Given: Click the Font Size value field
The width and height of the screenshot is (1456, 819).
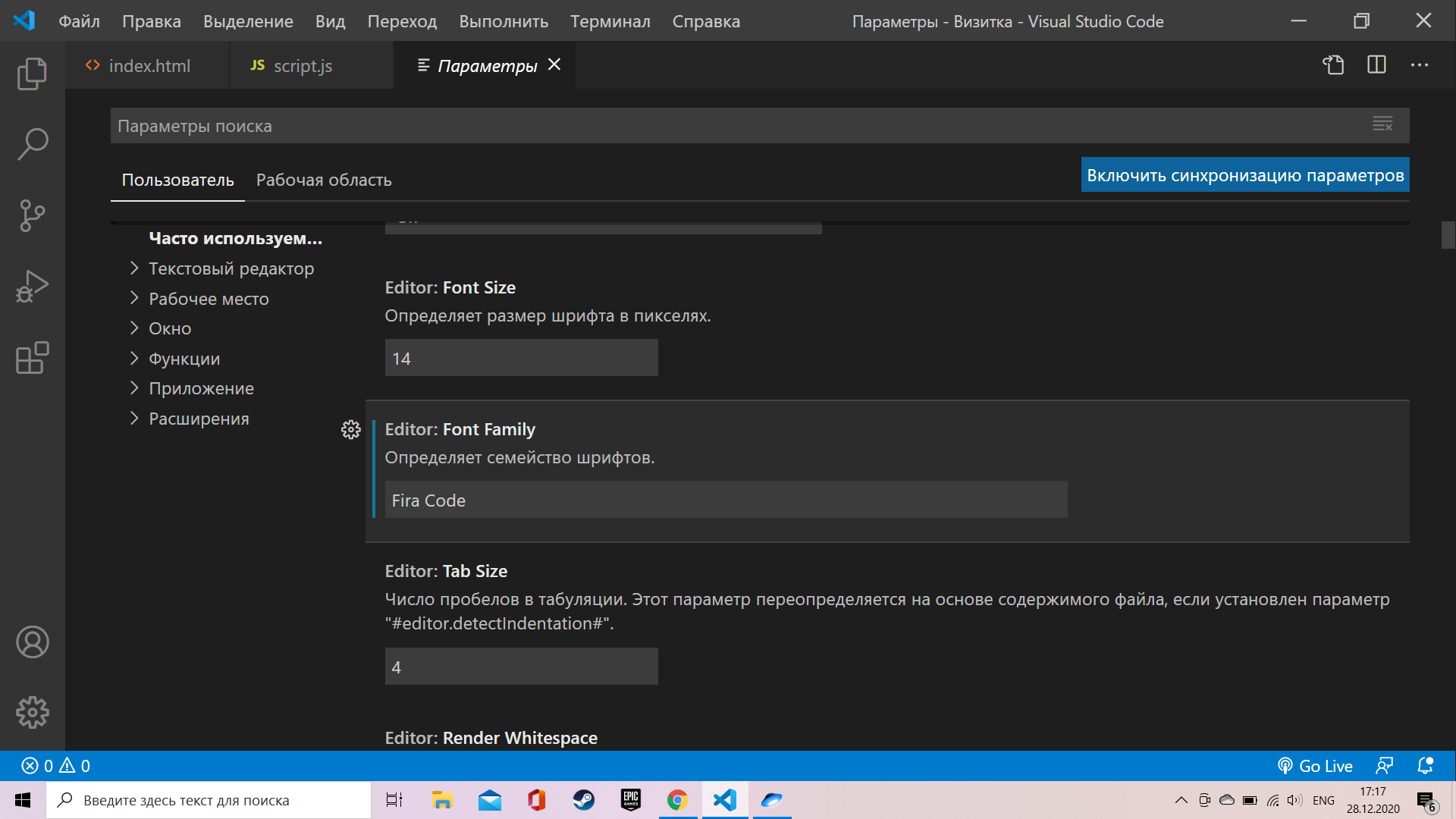Looking at the screenshot, I should [521, 358].
